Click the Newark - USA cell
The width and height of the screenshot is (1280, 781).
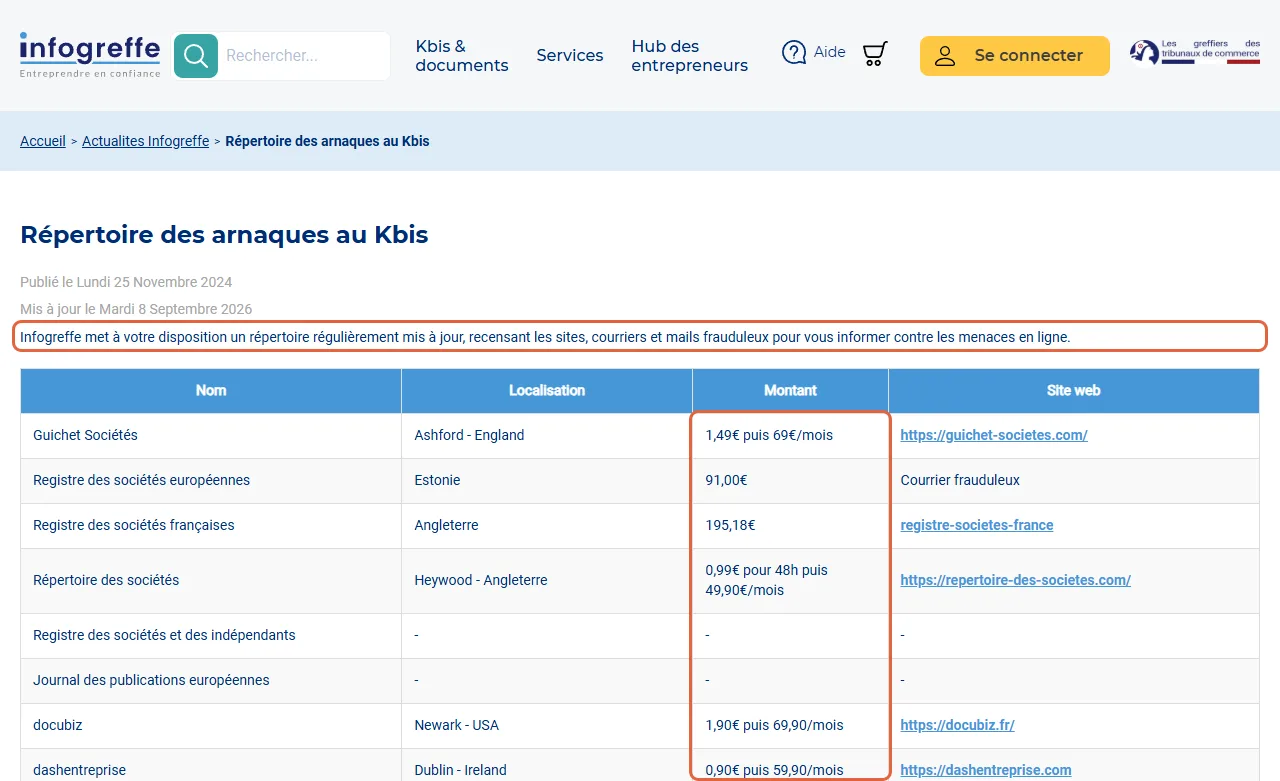[547, 726]
